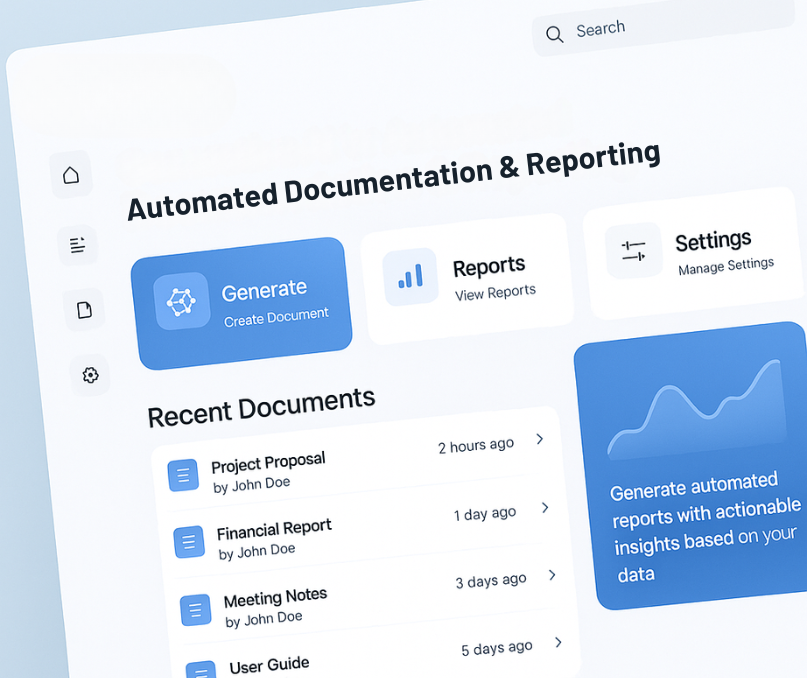The image size is (807, 678).
Task: Click the Automated Documentation & Reporting heading
Action: pyautogui.click(x=394, y=181)
